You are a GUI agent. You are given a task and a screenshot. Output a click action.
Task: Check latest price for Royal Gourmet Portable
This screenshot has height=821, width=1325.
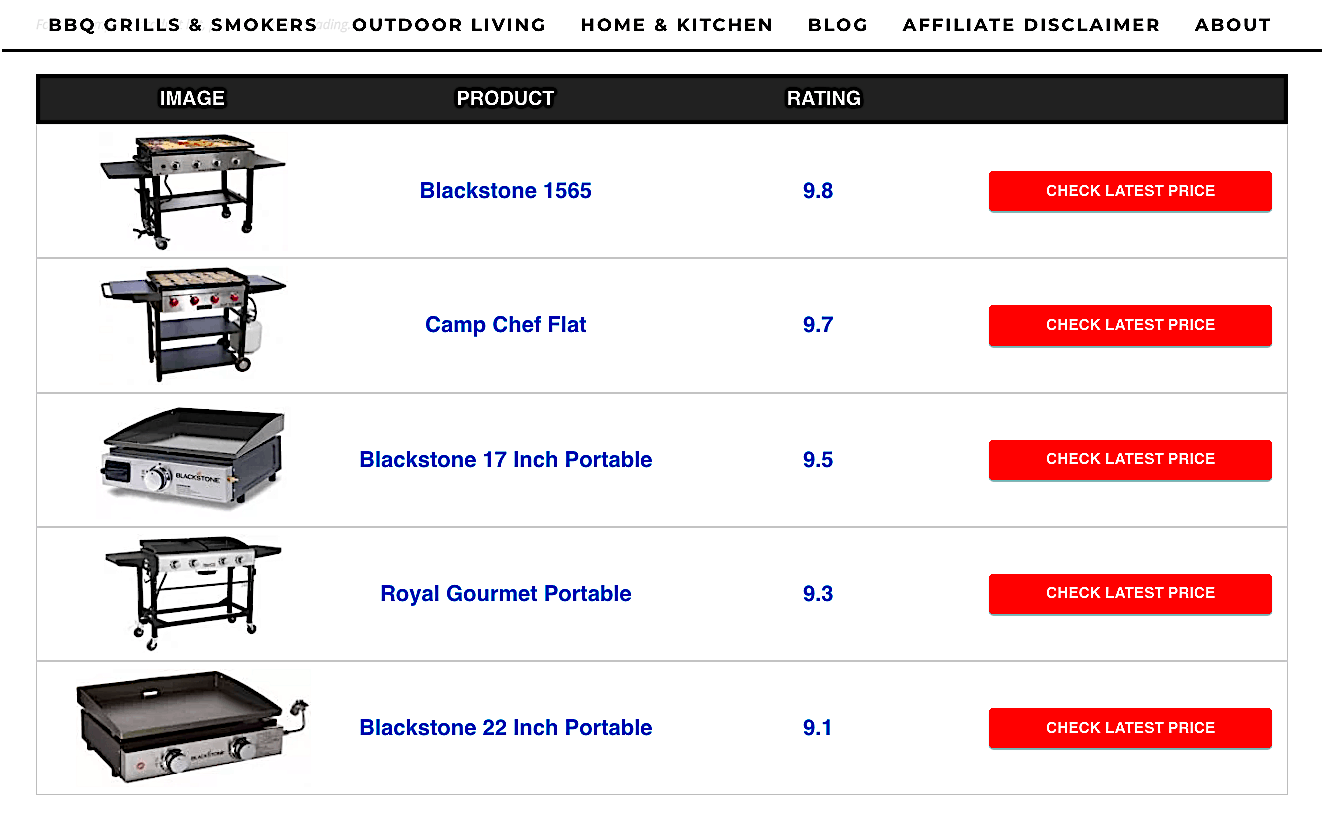point(1130,593)
